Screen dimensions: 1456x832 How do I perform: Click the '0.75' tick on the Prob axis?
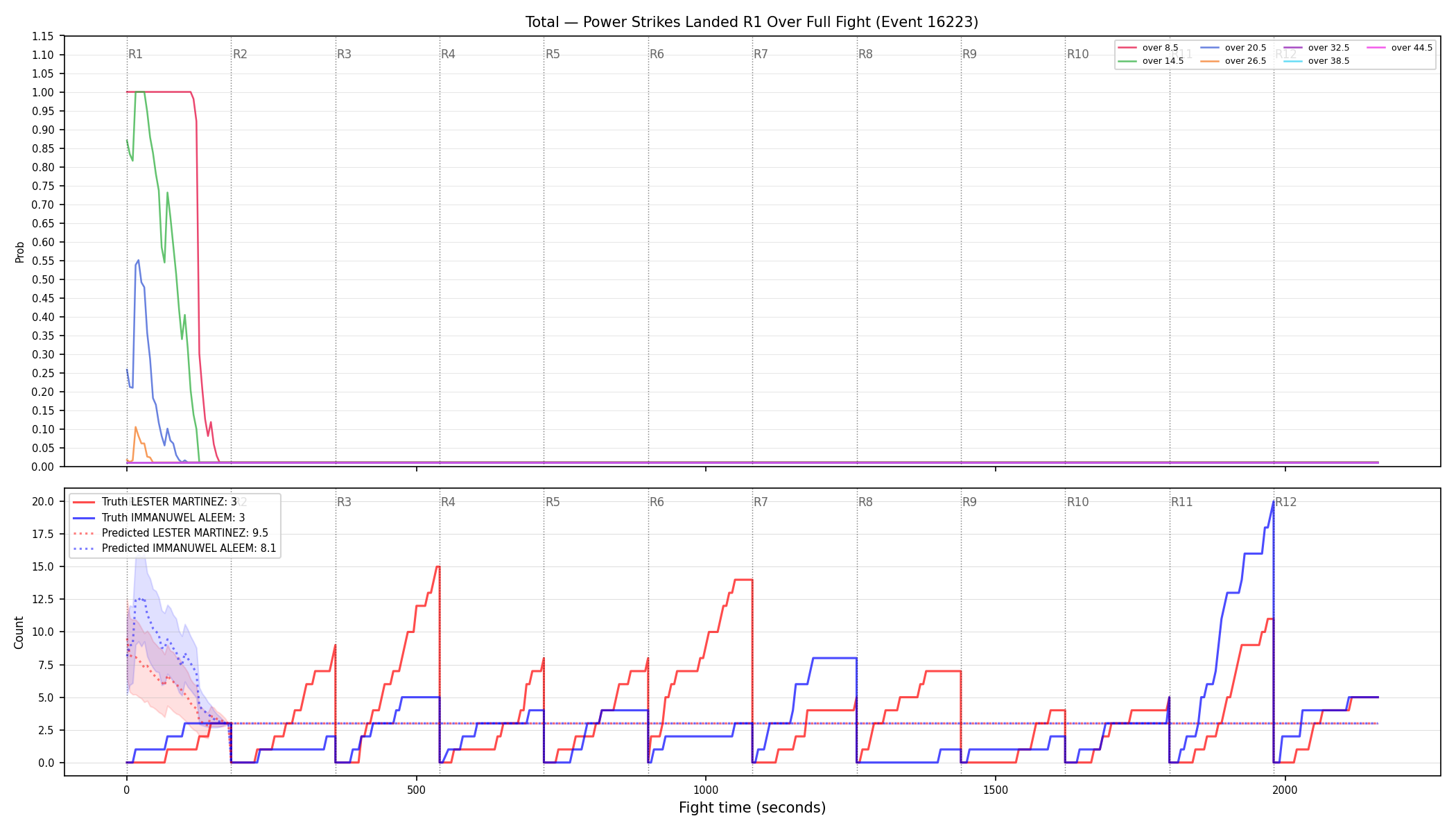click(42, 187)
